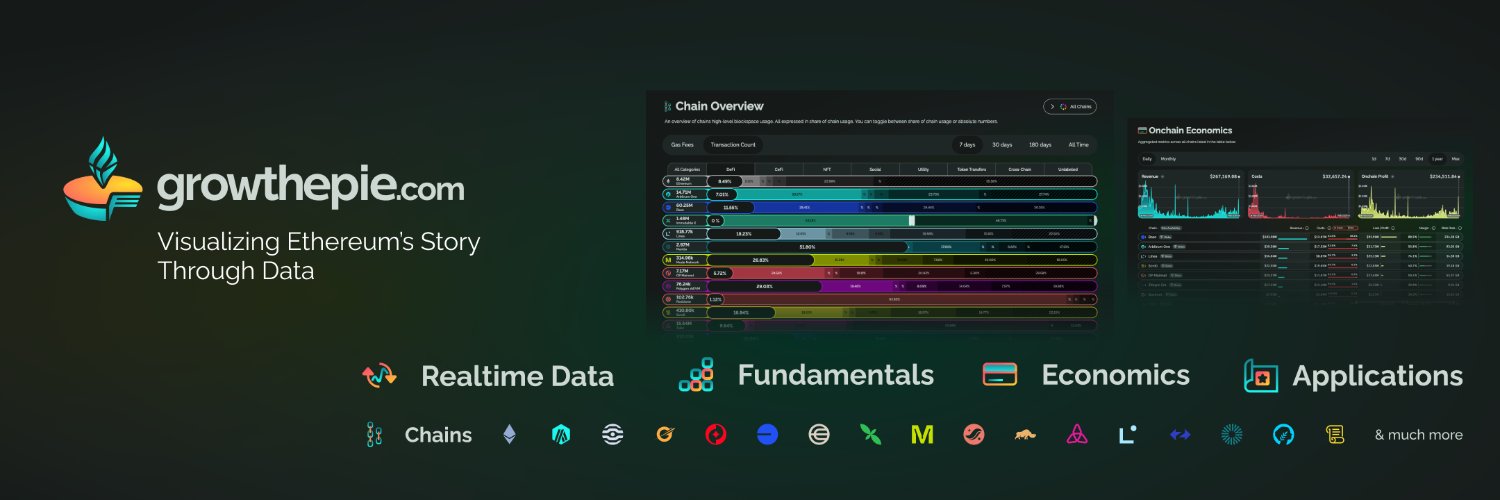
Task: Open the NFT category tab
Action: click(x=827, y=169)
